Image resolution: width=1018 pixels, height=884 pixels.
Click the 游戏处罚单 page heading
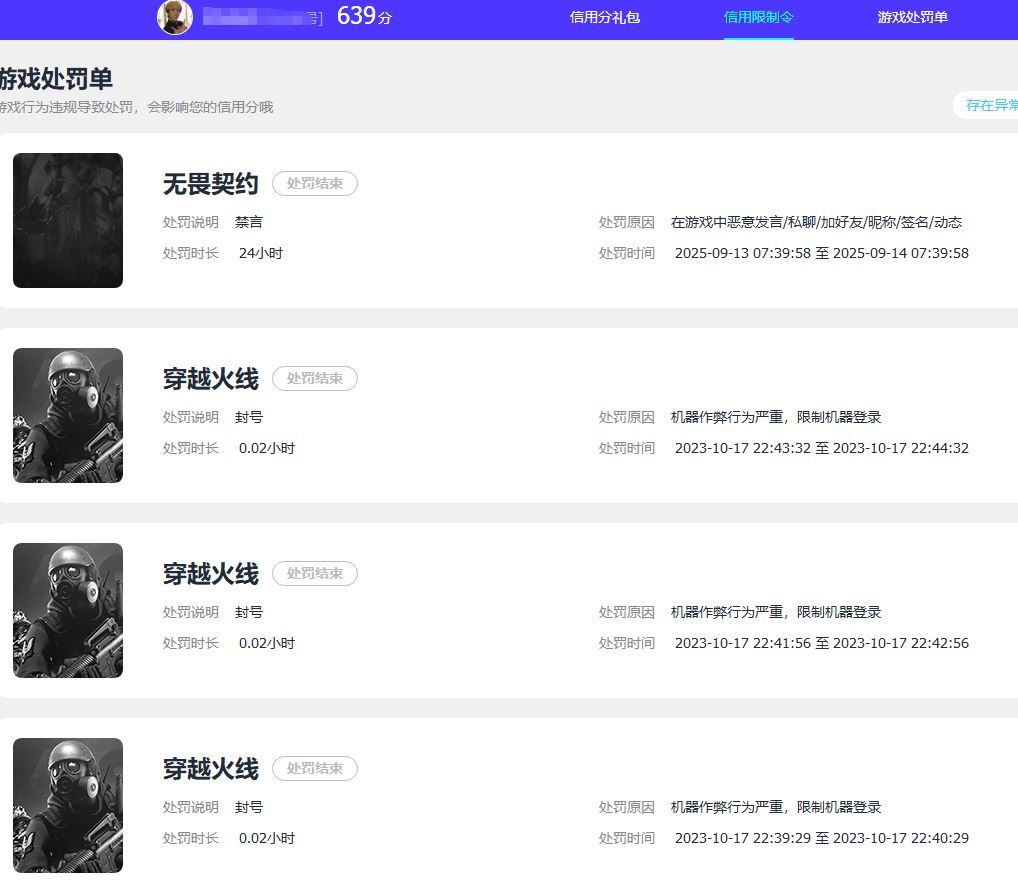coord(56,79)
